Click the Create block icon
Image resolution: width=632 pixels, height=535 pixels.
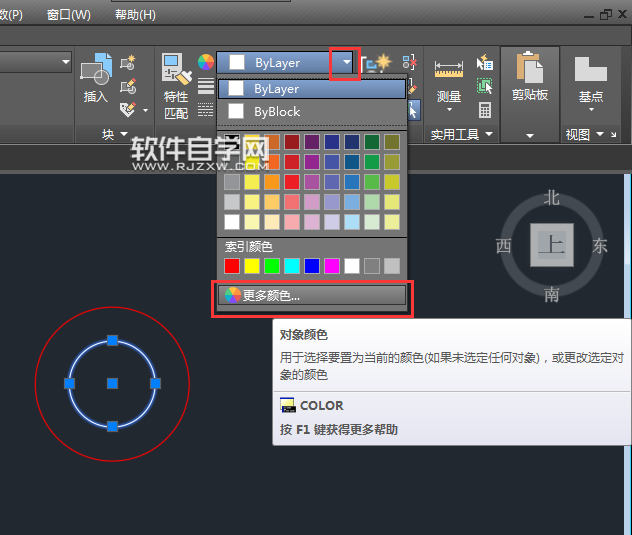[x=128, y=62]
